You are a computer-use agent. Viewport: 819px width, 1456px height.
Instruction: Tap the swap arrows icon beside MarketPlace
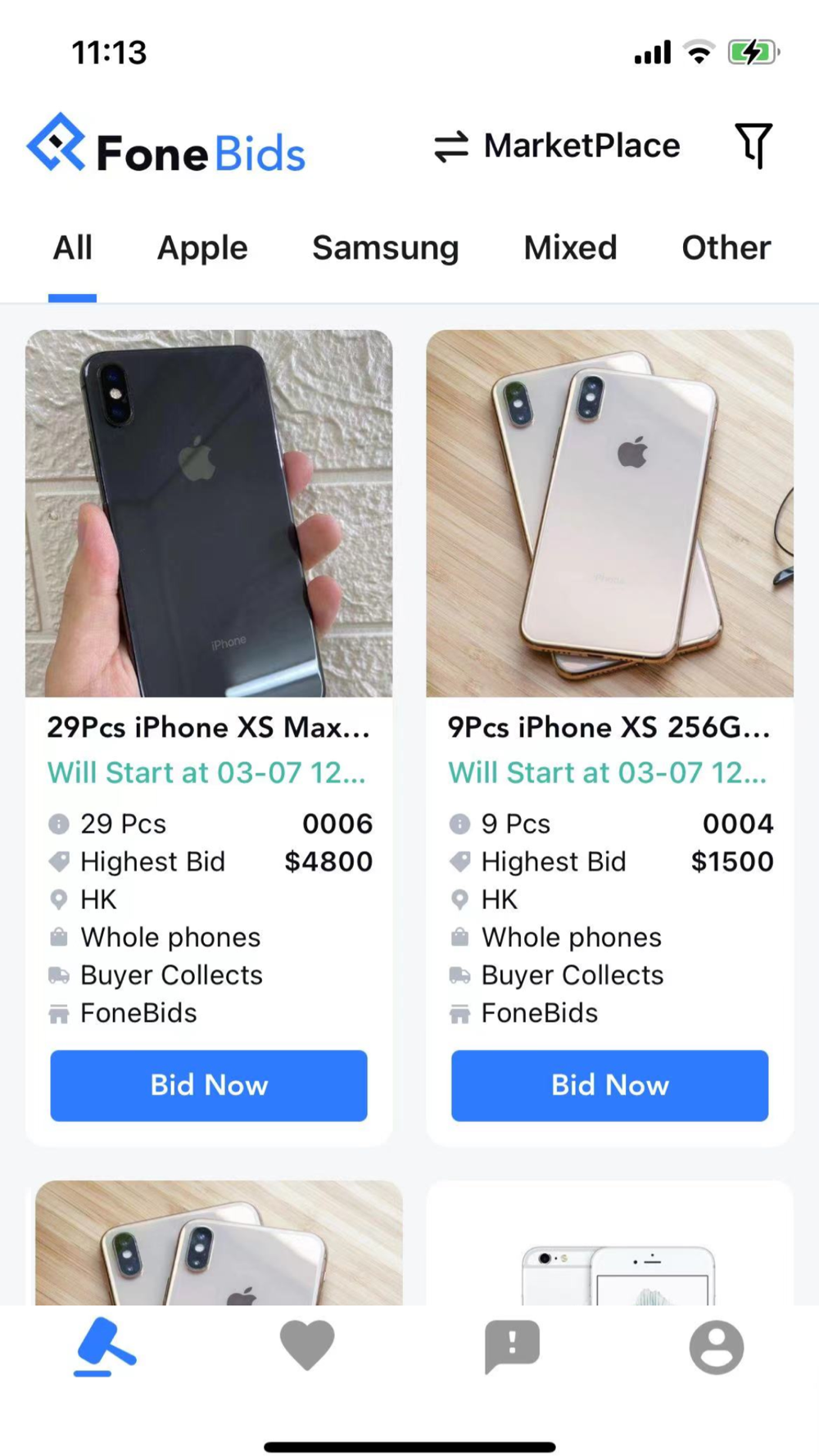(451, 147)
